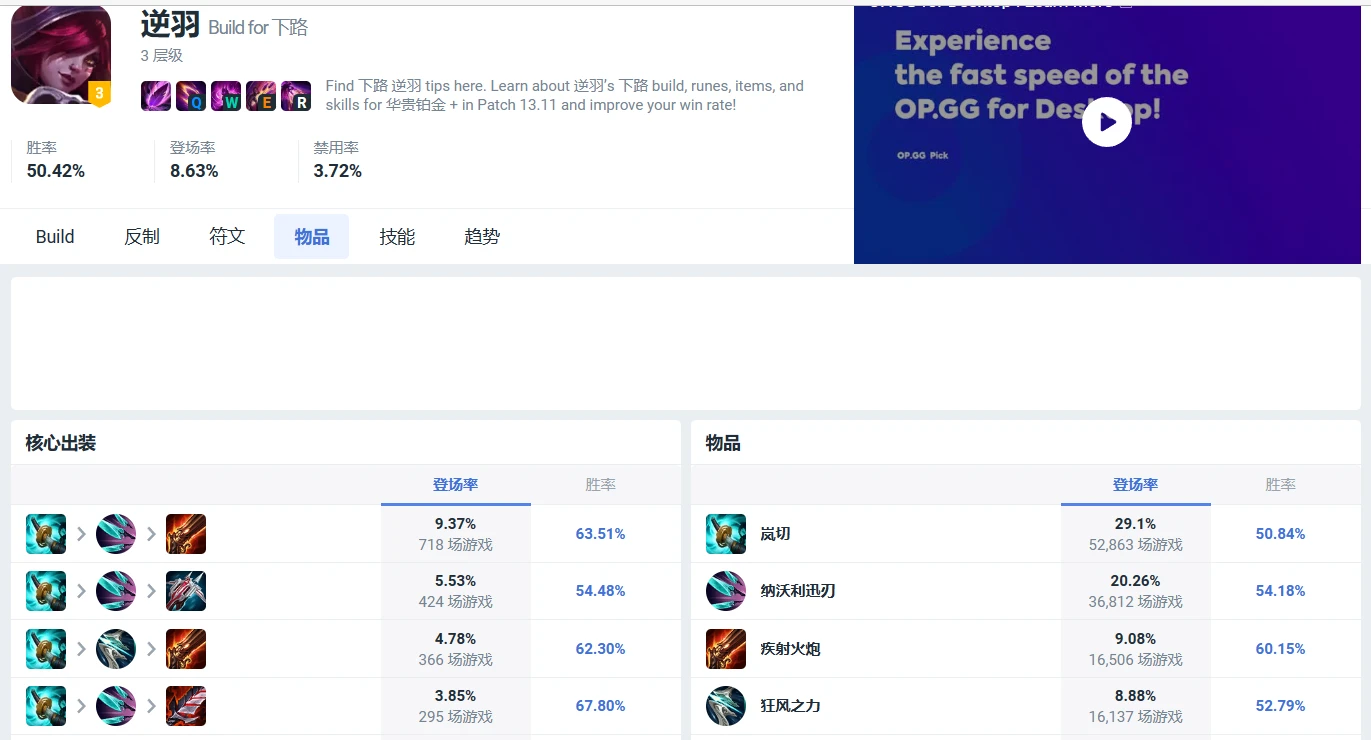This screenshot has width=1371, height=740.
Task: Click the R skill icon
Action: (x=296, y=96)
